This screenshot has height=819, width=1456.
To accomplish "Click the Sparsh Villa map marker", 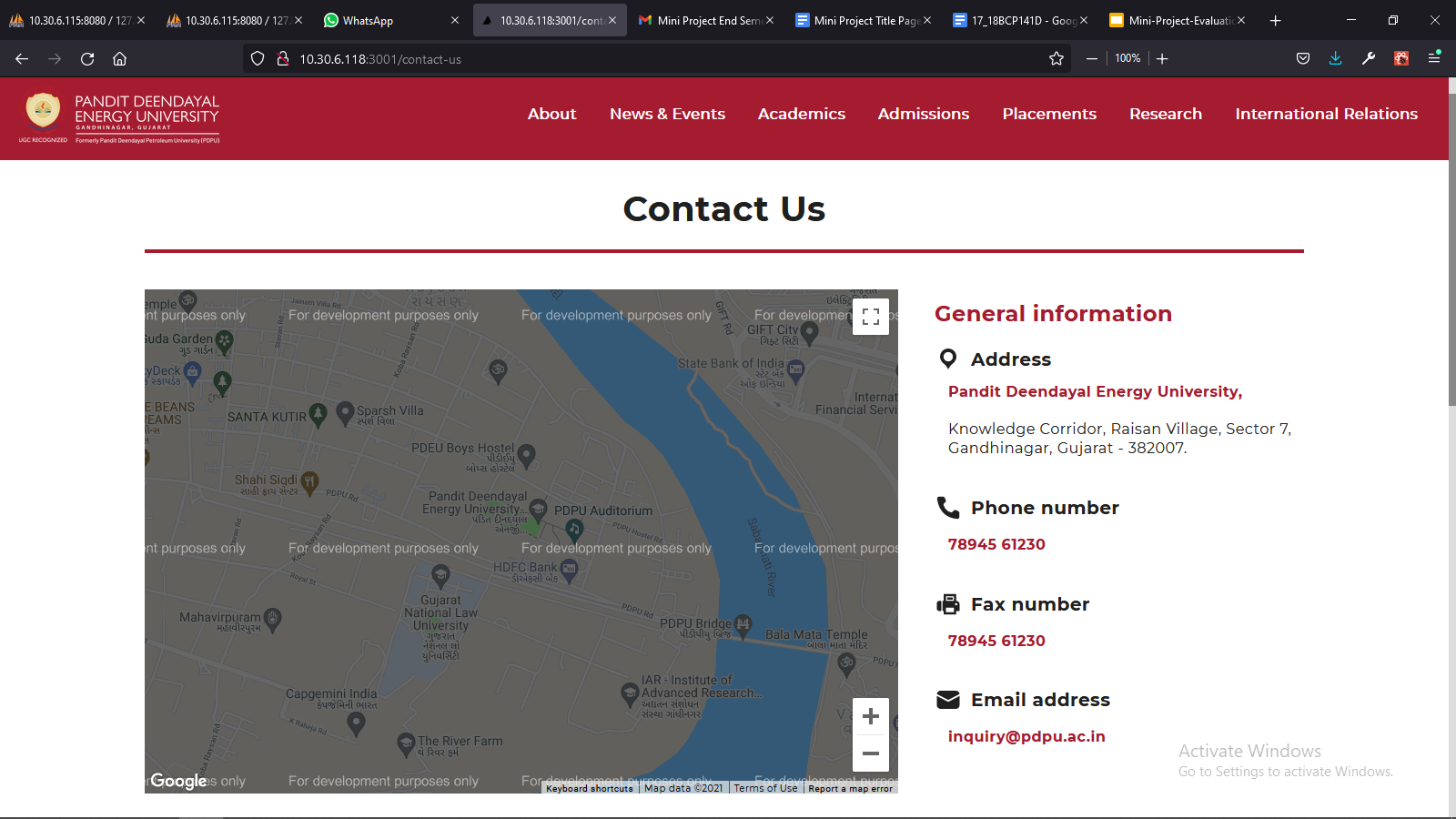I will pyautogui.click(x=345, y=413).
